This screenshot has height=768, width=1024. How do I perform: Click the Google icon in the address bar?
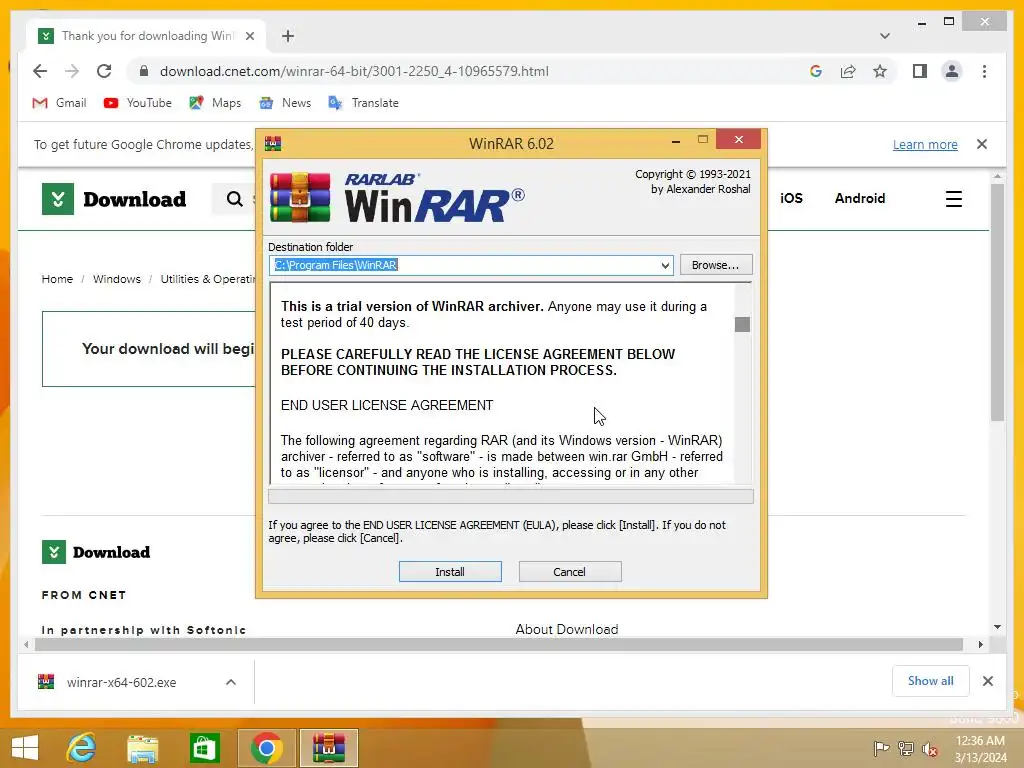pos(816,71)
